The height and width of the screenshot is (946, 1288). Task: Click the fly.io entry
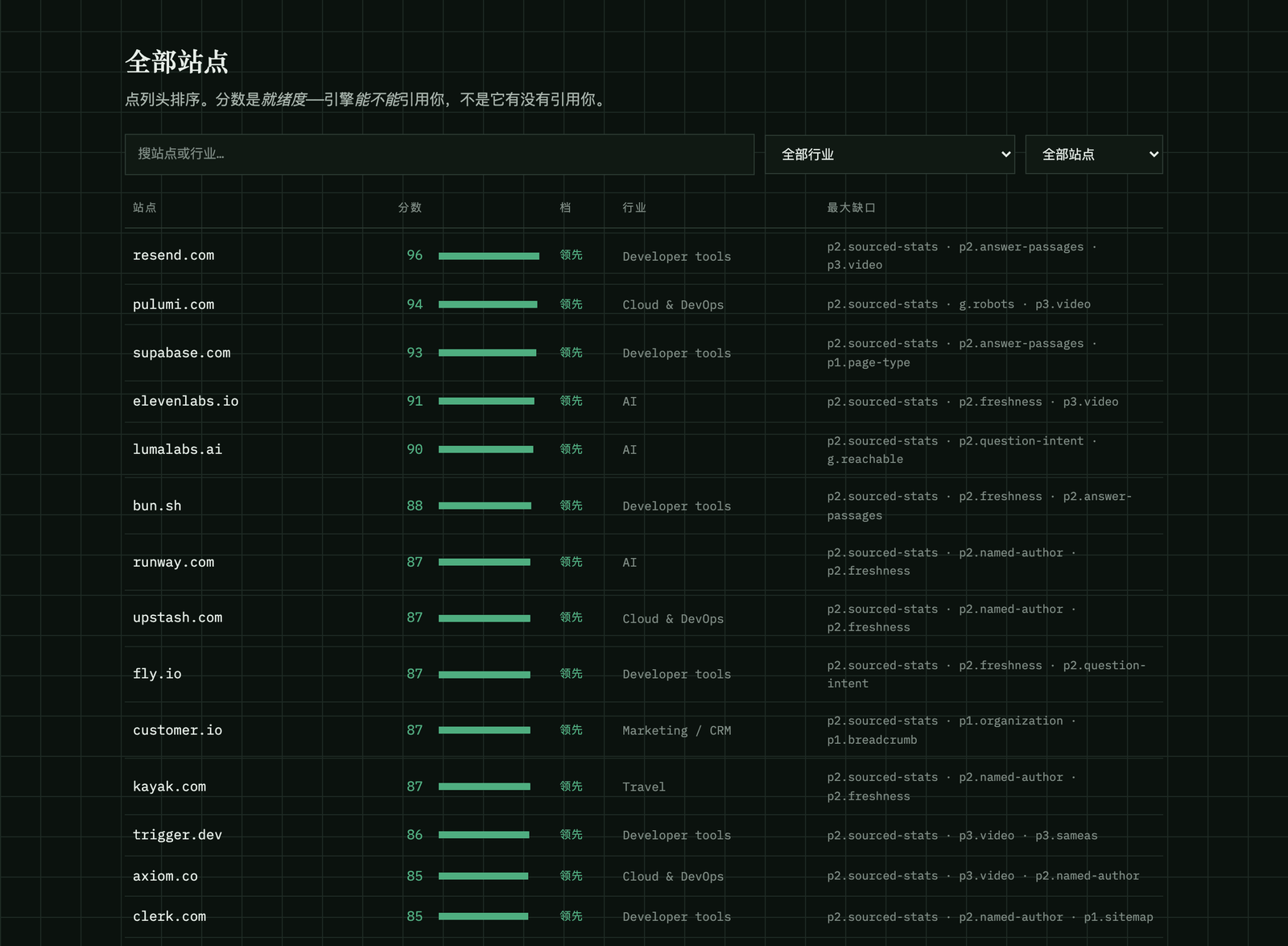point(157,674)
